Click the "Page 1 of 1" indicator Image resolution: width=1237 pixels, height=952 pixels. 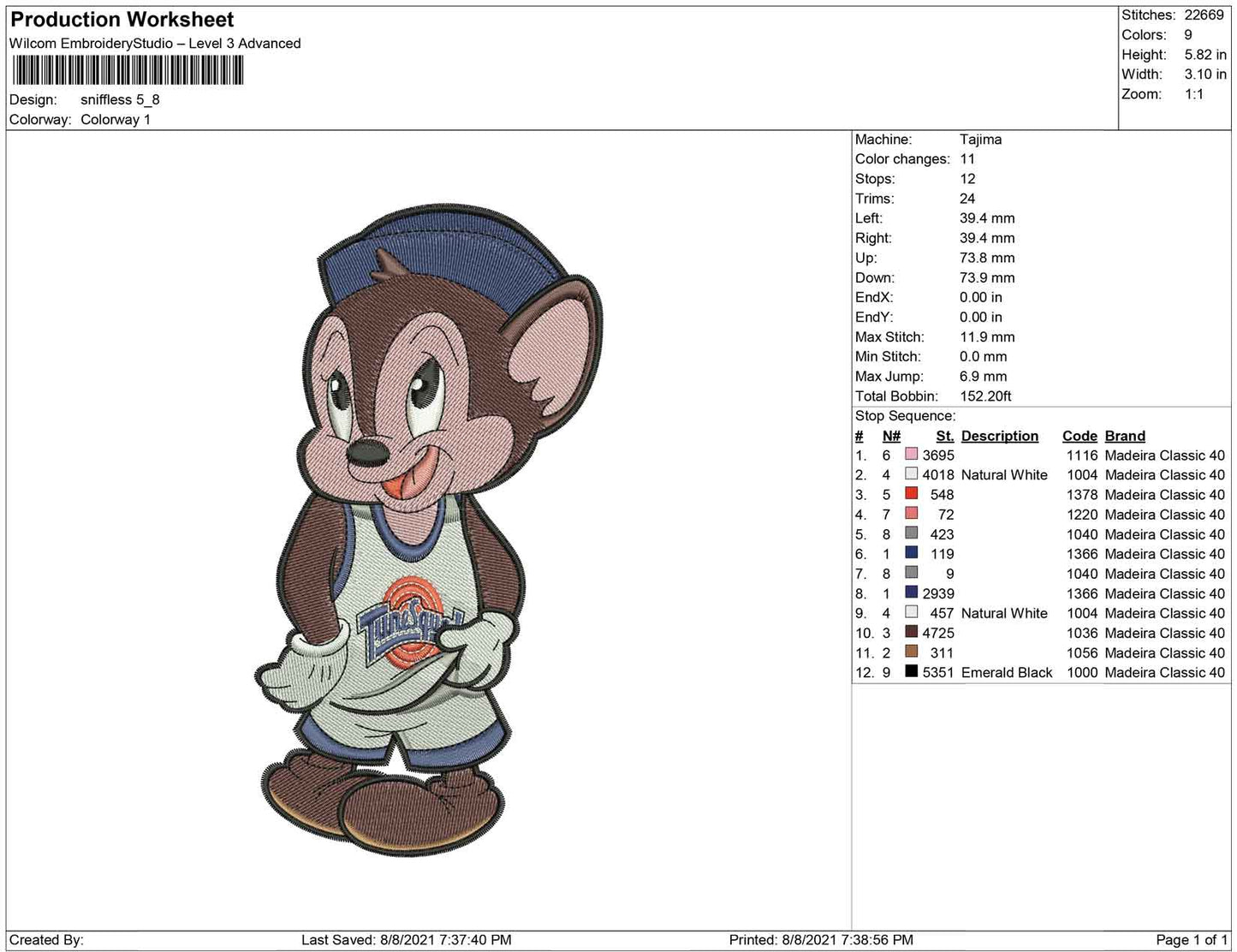(x=1192, y=940)
